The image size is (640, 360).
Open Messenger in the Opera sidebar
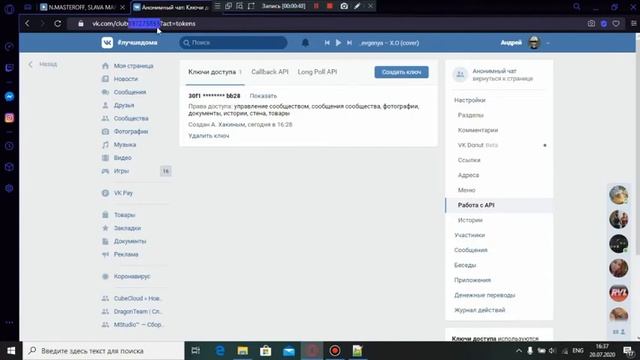pos(9,96)
